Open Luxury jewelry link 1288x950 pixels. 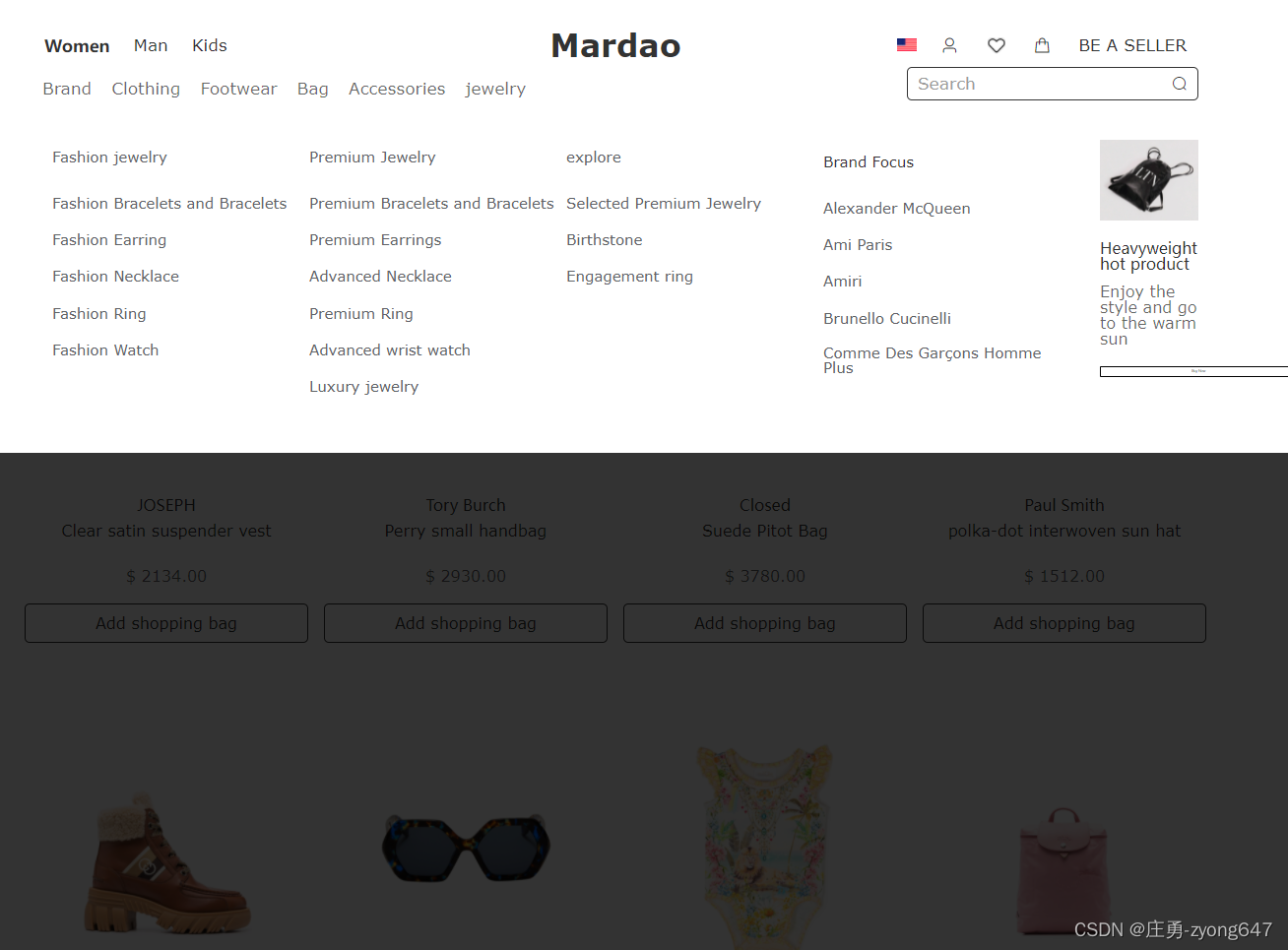[x=364, y=387]
